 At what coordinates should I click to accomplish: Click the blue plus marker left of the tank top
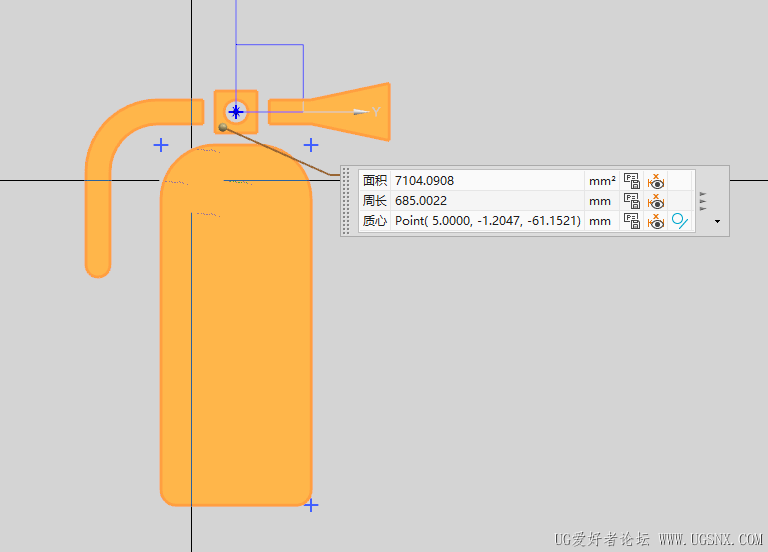pyautogui.click(x=161, y=145)
